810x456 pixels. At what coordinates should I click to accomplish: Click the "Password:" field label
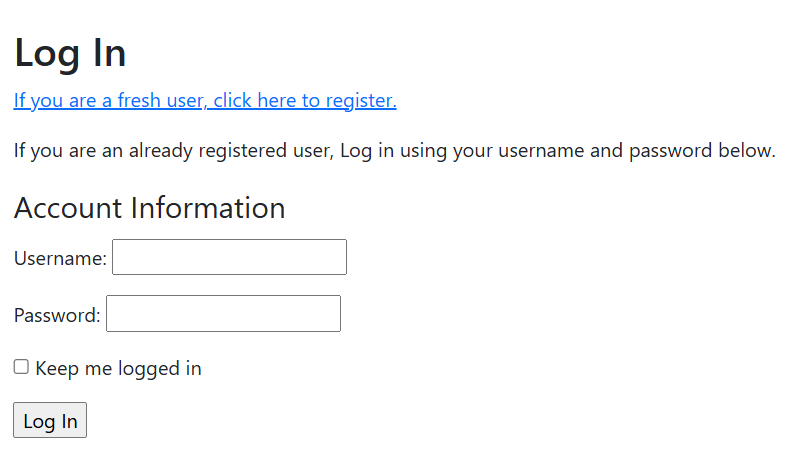coord(57,315)
